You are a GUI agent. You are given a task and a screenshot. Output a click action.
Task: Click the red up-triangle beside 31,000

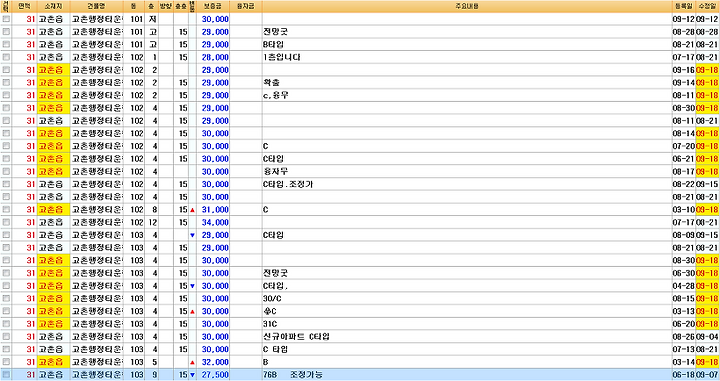192,210
